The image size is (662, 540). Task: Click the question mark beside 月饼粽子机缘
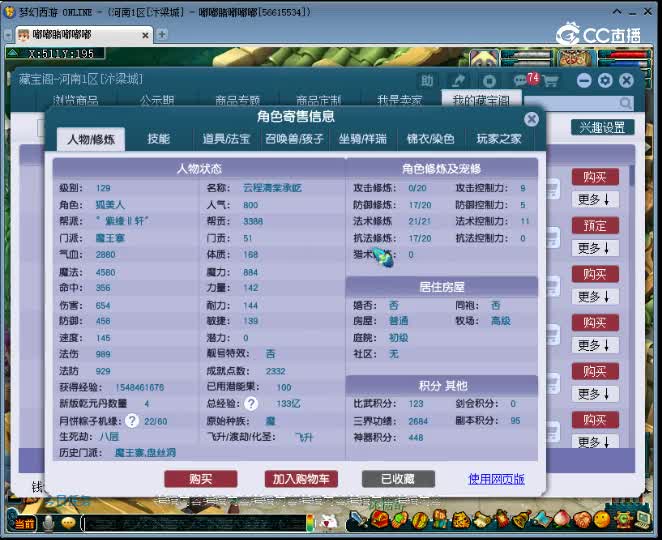point(132,421)
